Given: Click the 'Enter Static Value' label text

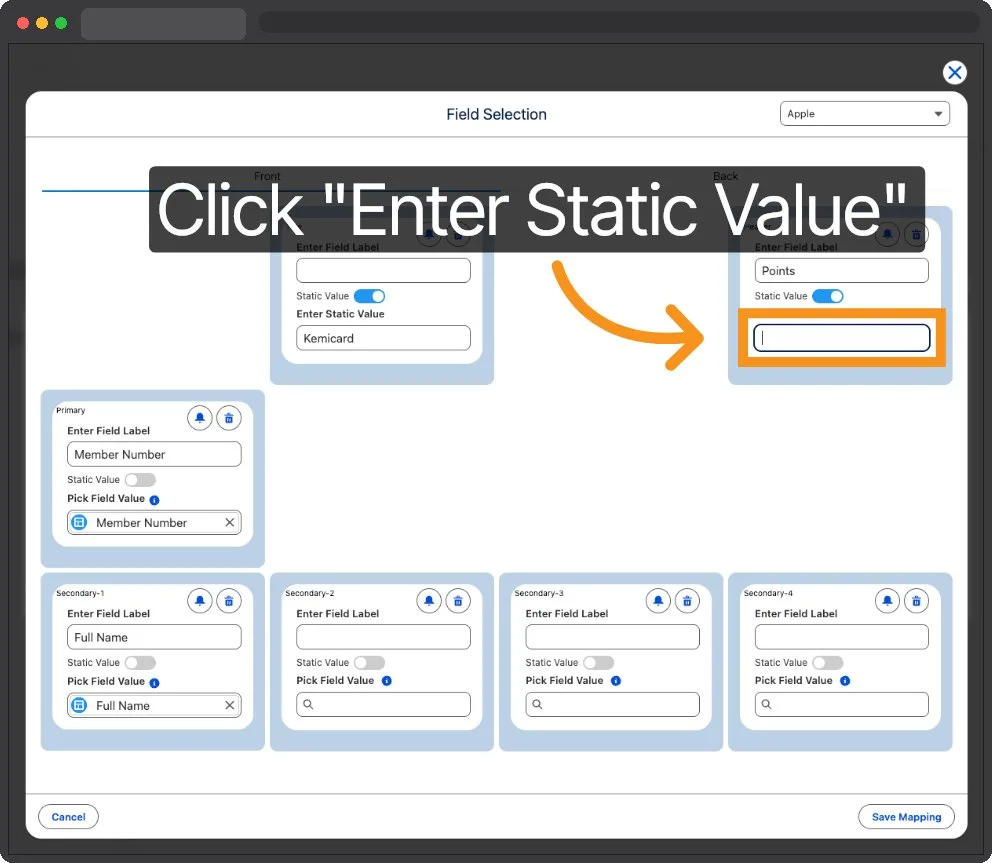Looking at the screenshot, I should point(340,314).
